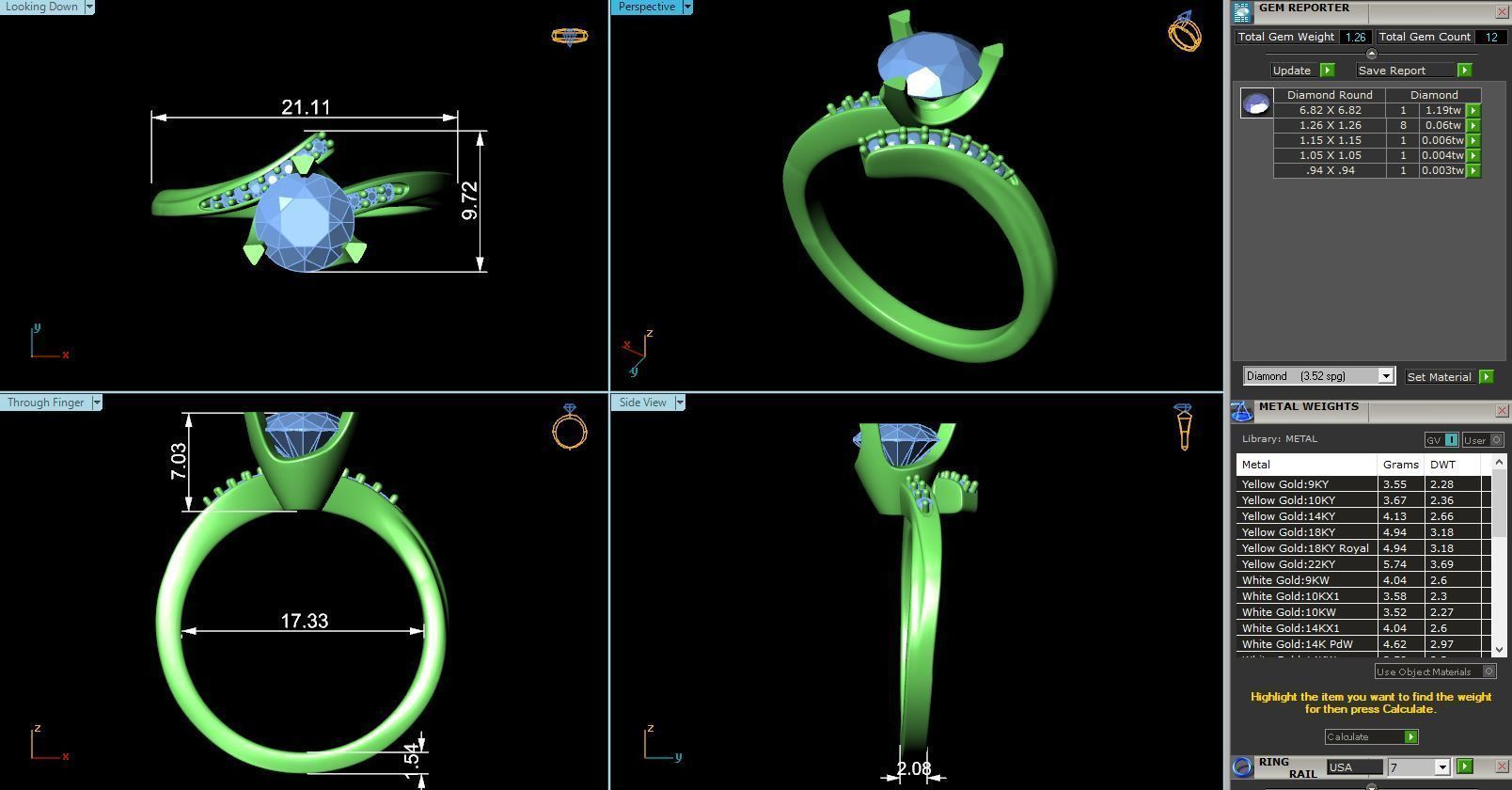Screen dimensions: 1512x790
Task: Click green arrow on 1.15 X 1.15 row
Action: 1473,140
